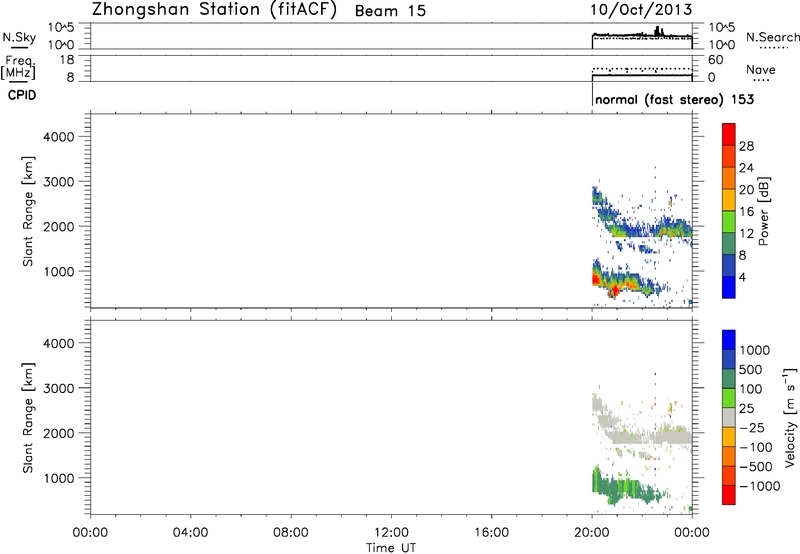This screenshot has height=554, width=800.
Task: Select the '500' label on Velocity colorbar
Action: (x=751, y=369)
